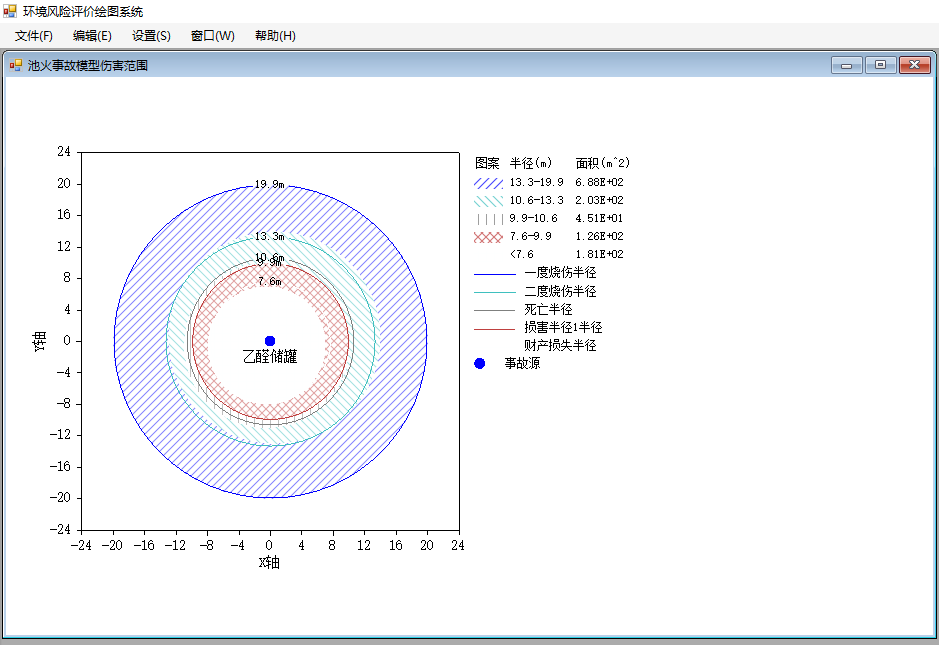Viewport: 939px width, 645px height.
Task: Open the 窗口(W) menu
Action: (x=213, y=36)
